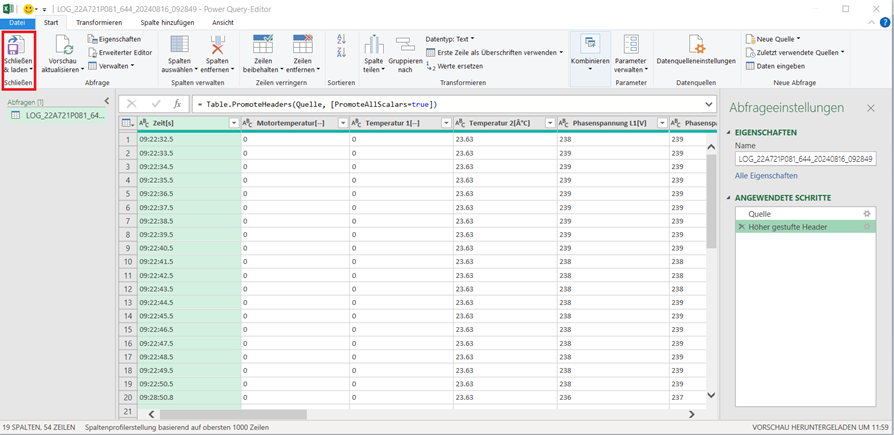
Task: Confirm formula with the checkmark button
Action: (155, 104)
